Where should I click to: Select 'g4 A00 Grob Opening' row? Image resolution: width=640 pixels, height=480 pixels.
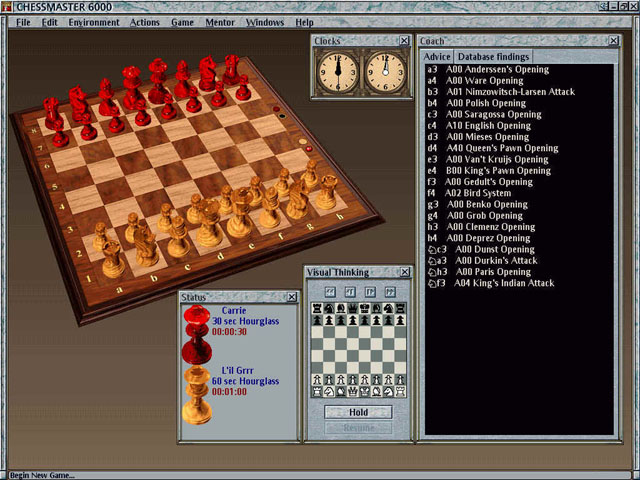pyautogui.click(x=475, y=216)
